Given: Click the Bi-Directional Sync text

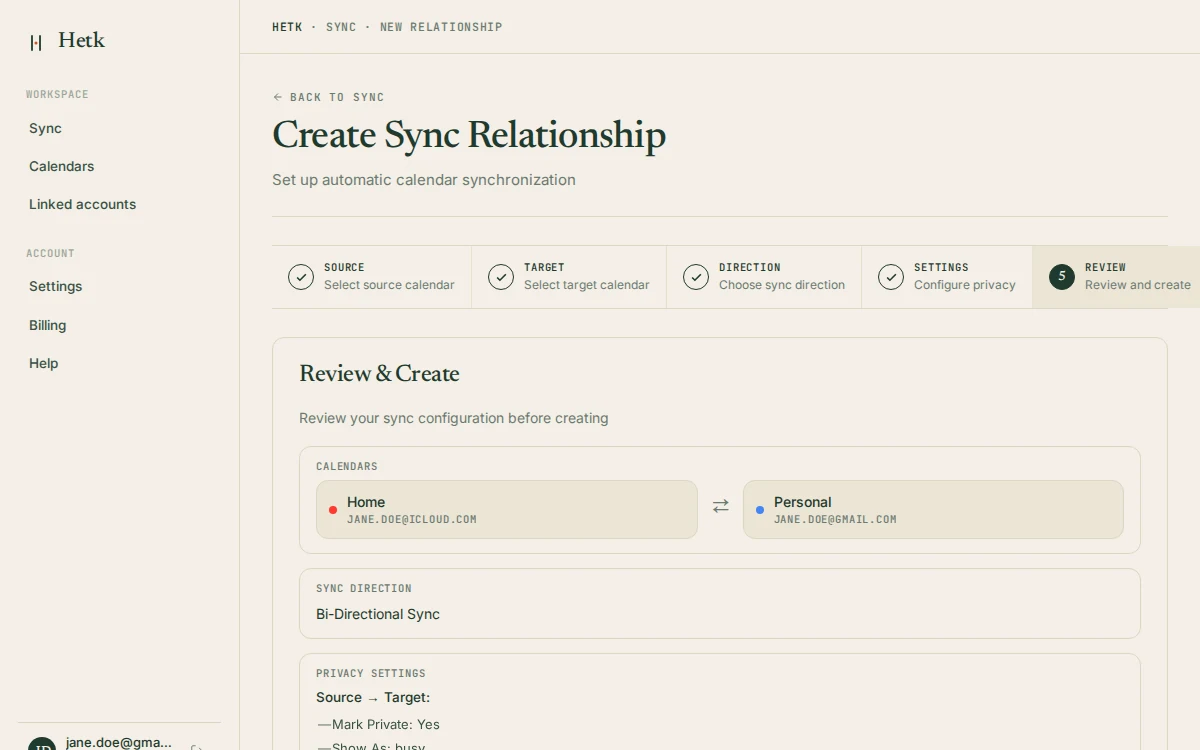Looking at the screenshot, I should 378,614.
